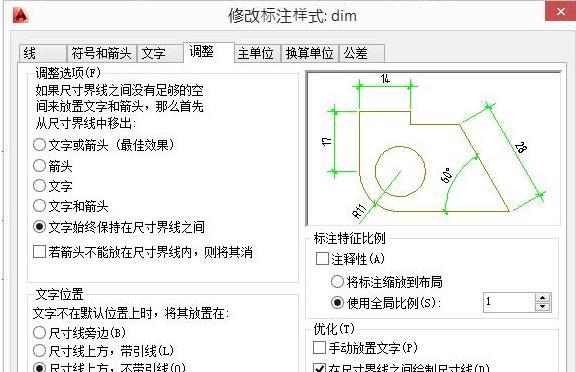Switch to the 文字 tab
576x372 pixels.
160,53
